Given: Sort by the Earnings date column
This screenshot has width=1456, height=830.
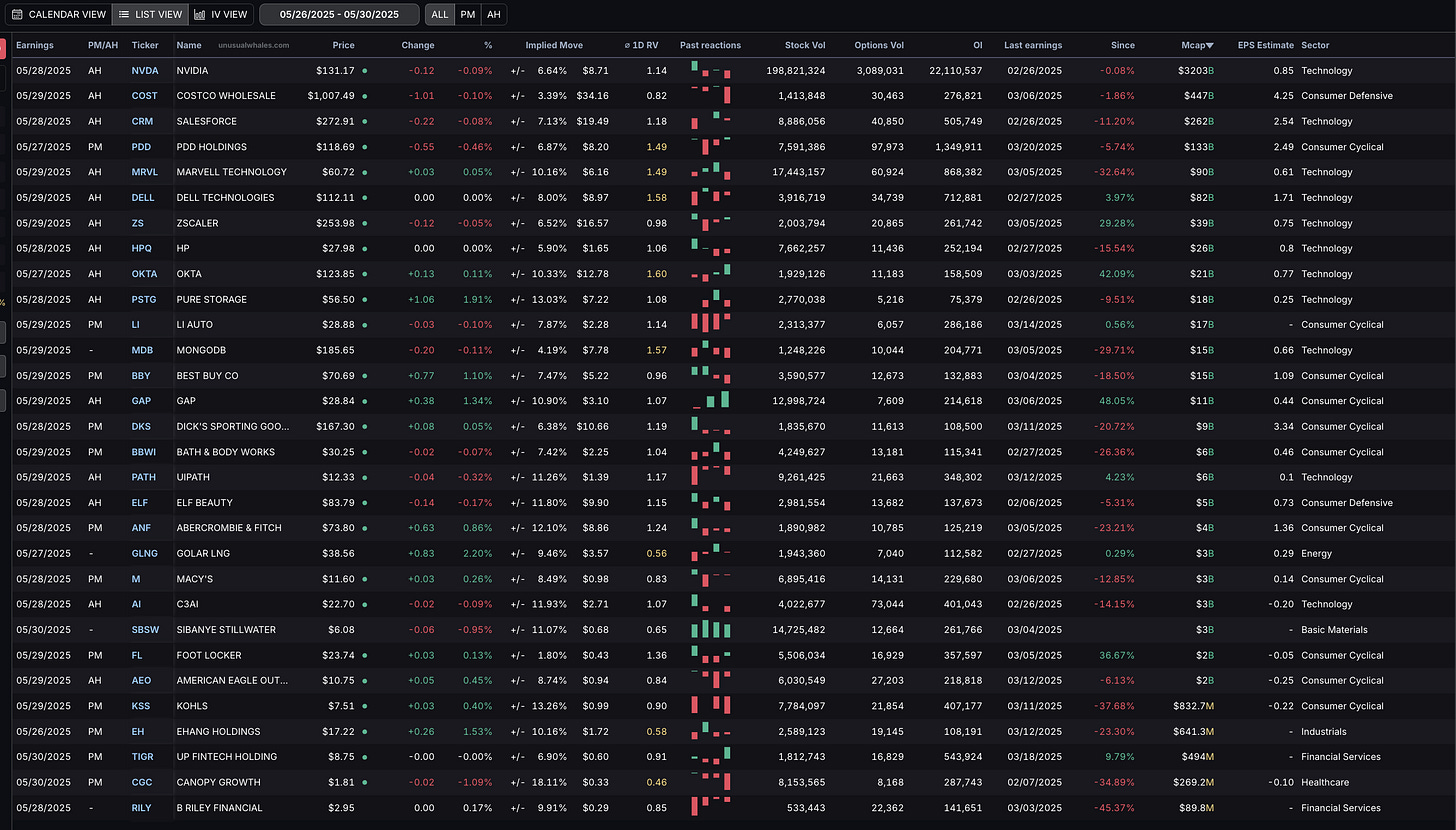Looking at the screenshot, I should [x=35, y=45].
